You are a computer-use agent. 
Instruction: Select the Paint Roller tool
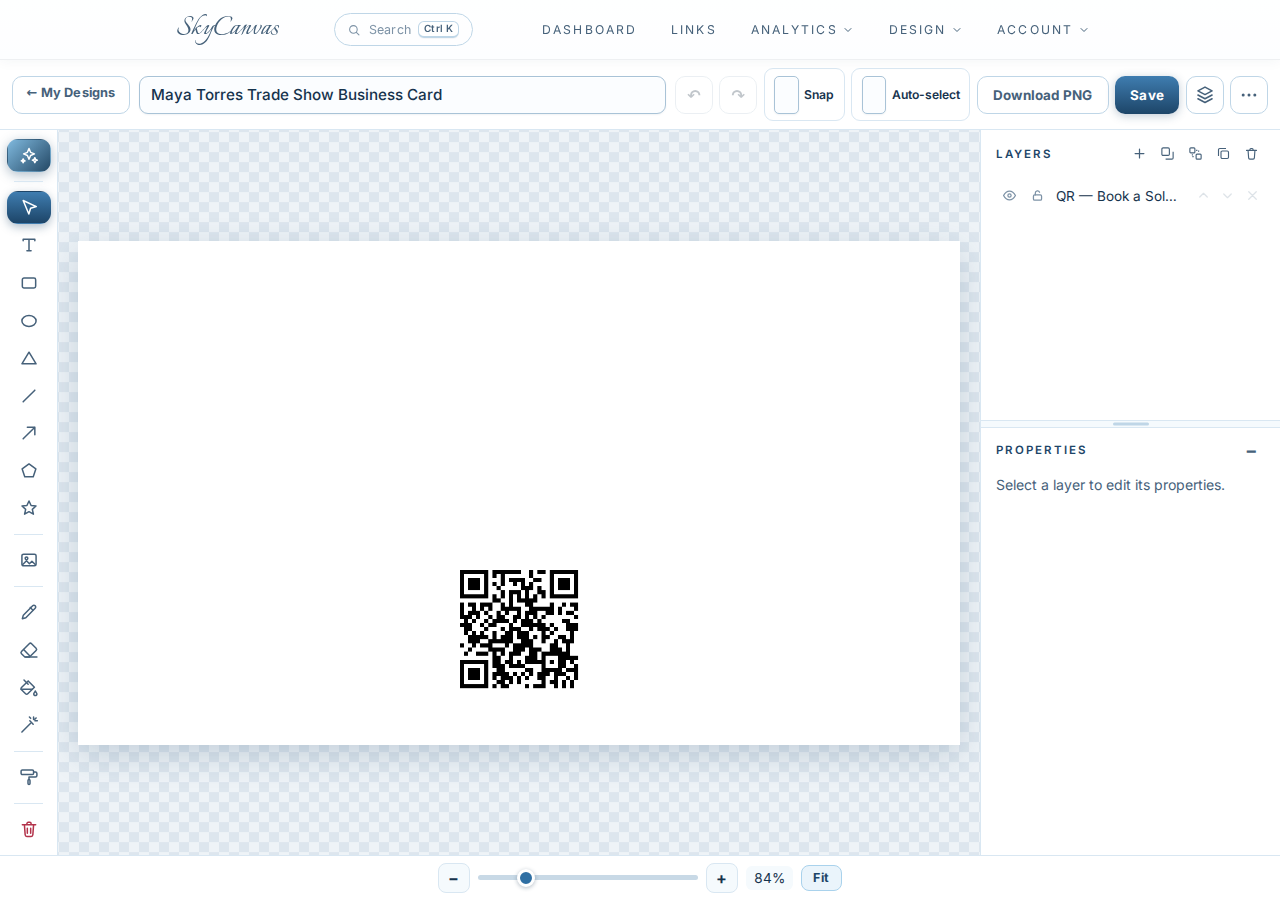[29, 777]
